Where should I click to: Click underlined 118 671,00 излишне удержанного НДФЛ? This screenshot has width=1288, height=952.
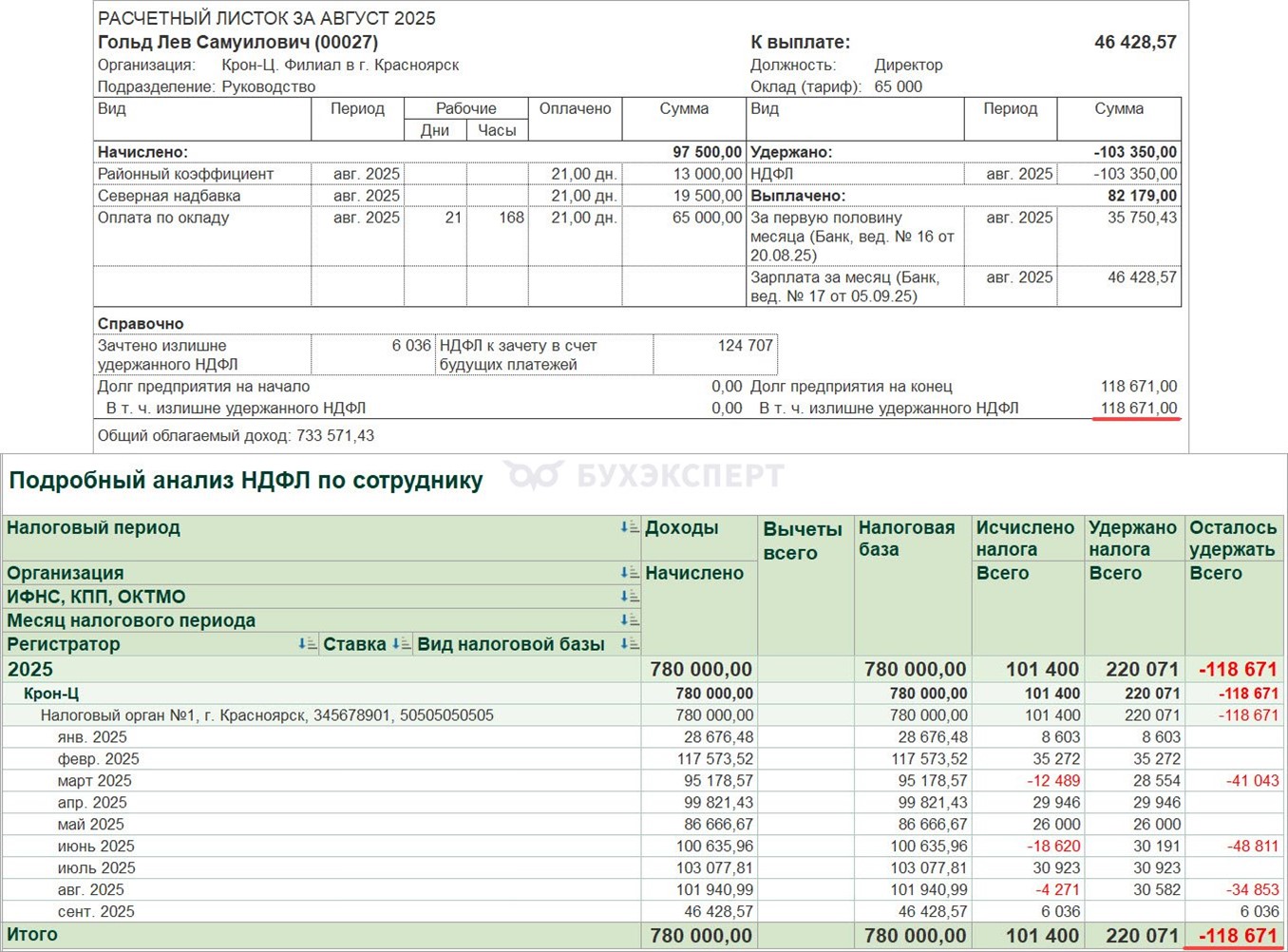click(x=1138, y=409)
